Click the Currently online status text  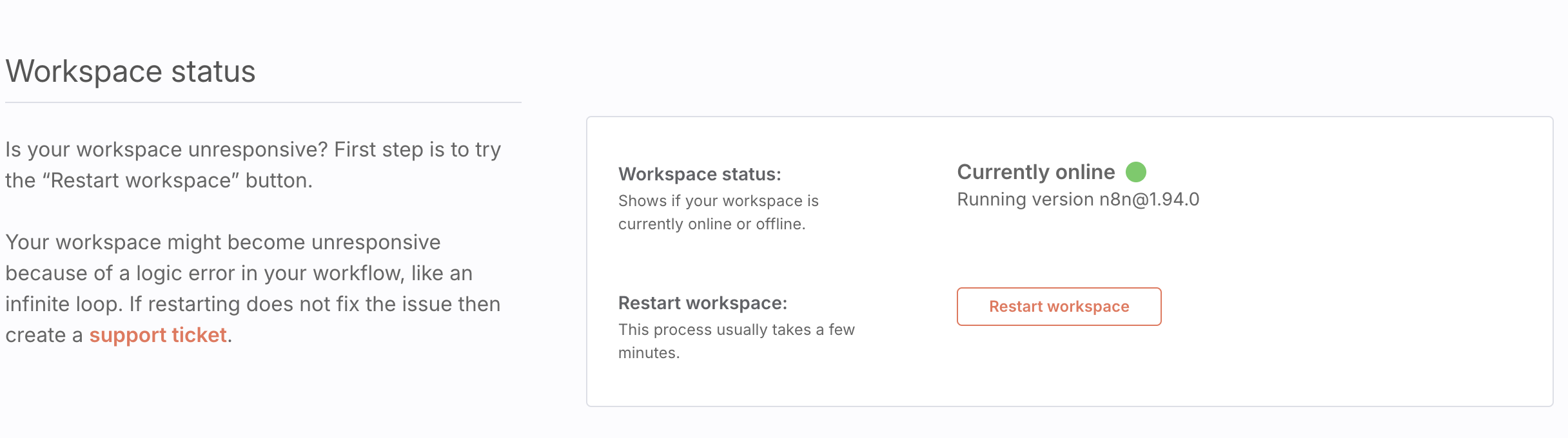tap(1035, 172)
